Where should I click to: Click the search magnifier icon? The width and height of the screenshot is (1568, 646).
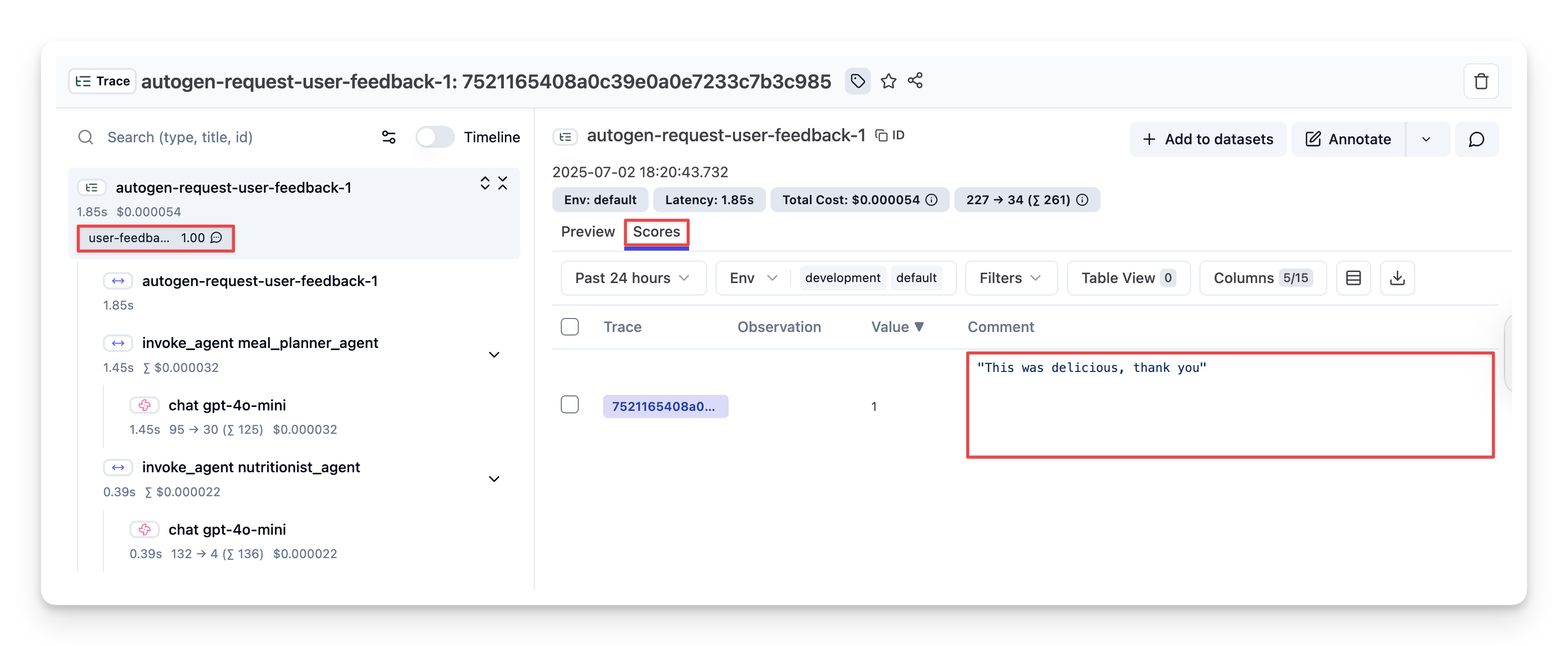[86, 137]
